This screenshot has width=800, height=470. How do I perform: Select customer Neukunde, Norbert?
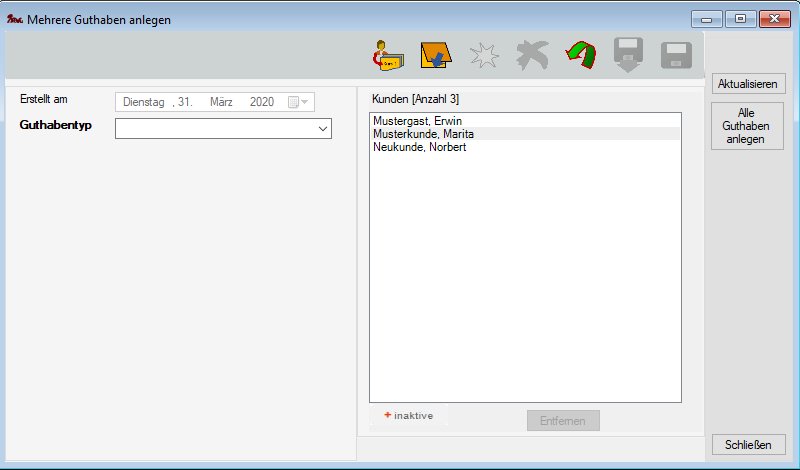[x=419, y=147]
